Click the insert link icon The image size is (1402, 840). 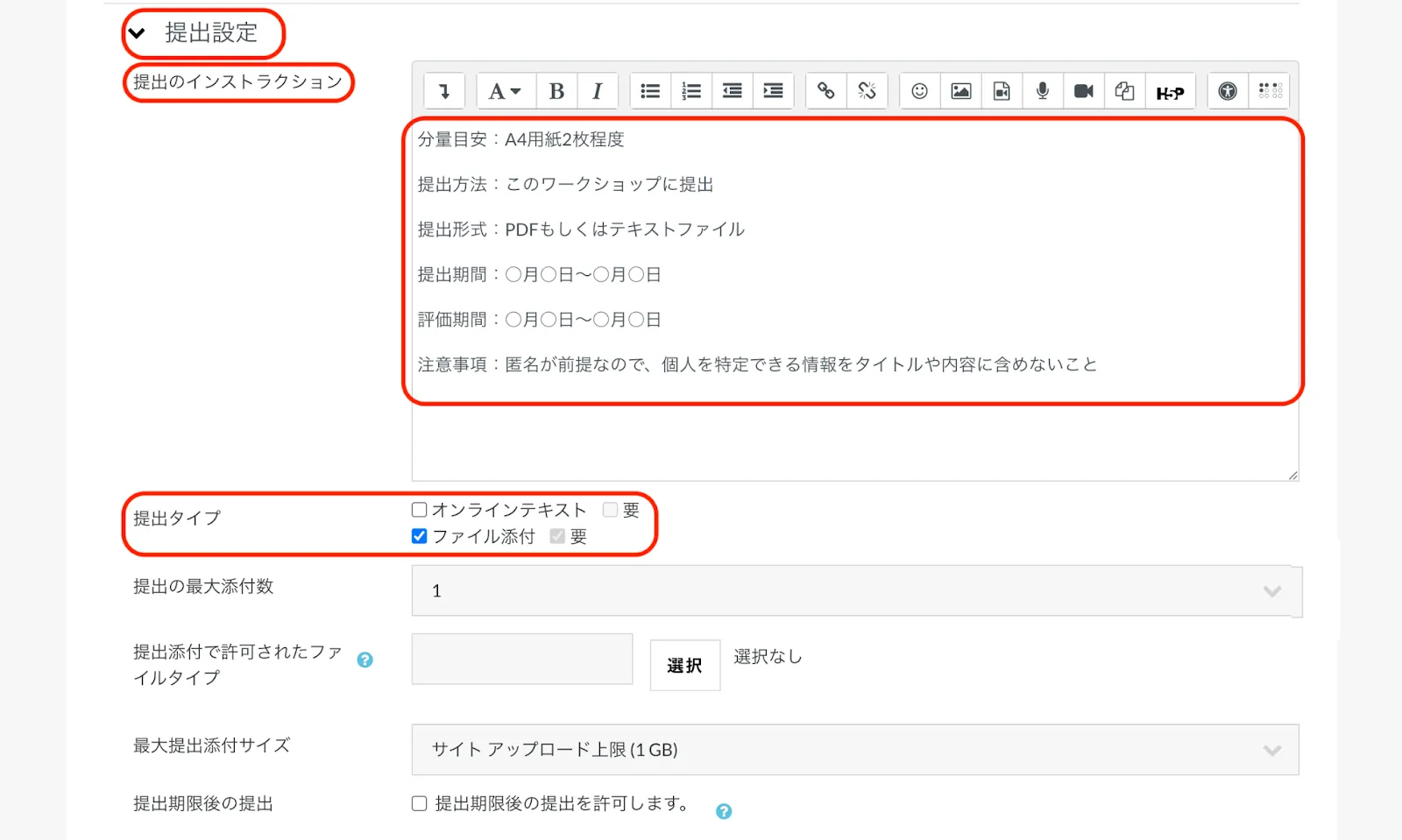825,91
